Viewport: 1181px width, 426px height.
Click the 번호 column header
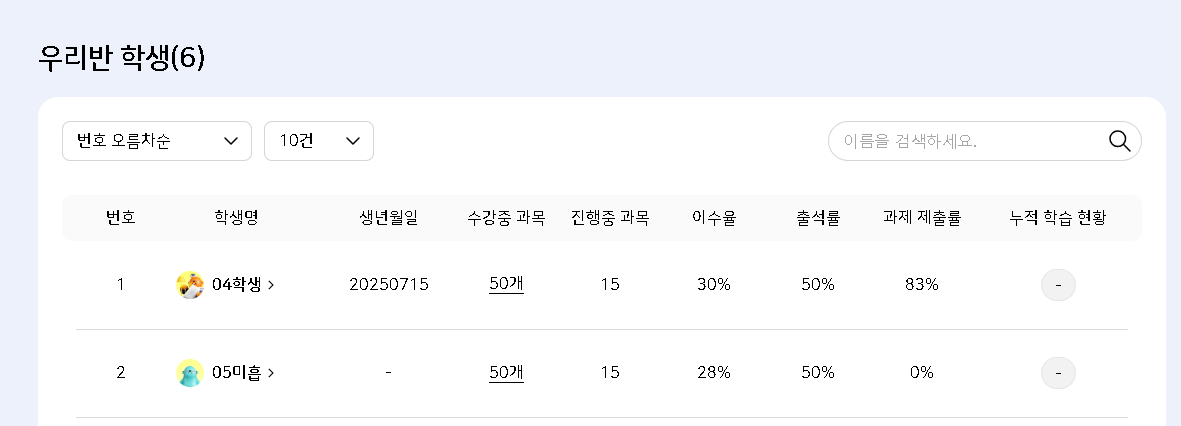point(121,218)
